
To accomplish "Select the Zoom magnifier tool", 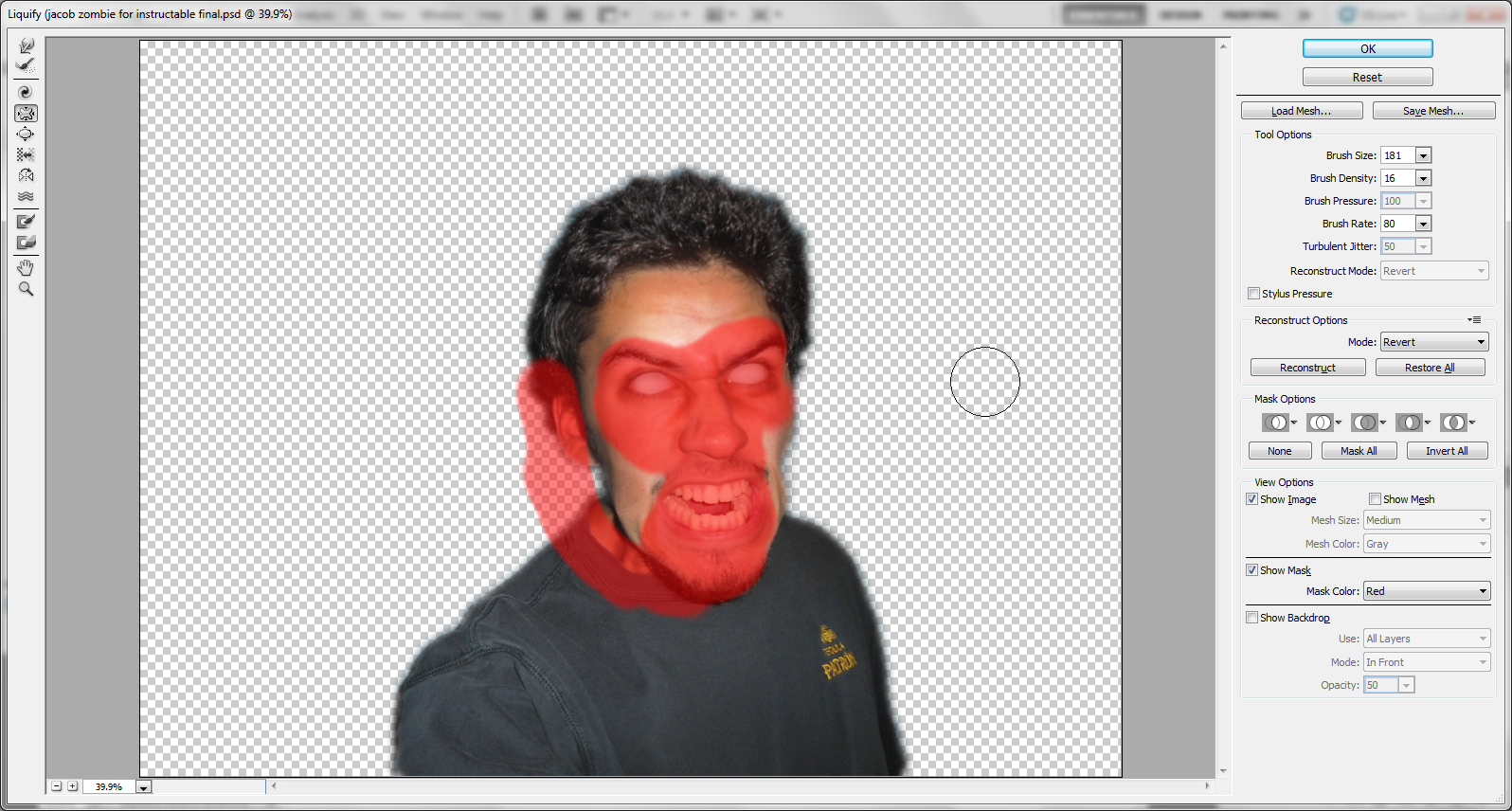I will (26, 289).
